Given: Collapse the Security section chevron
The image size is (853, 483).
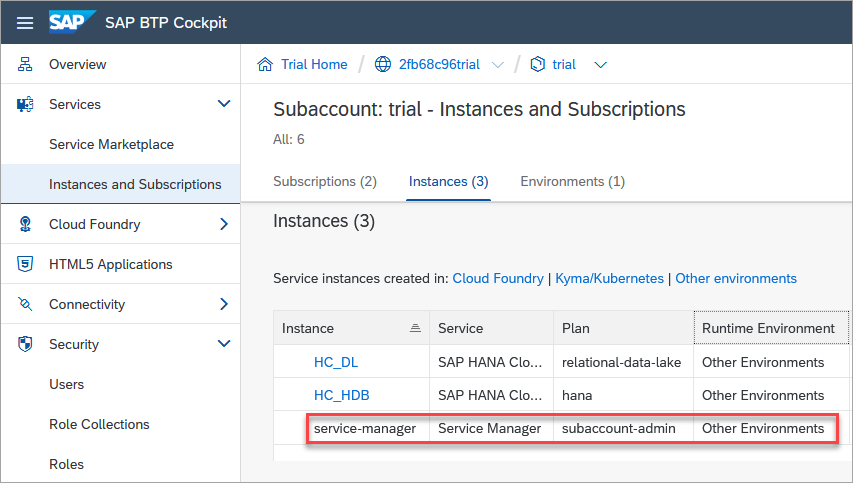Looking at the screenshot, I should pos(224,343).
